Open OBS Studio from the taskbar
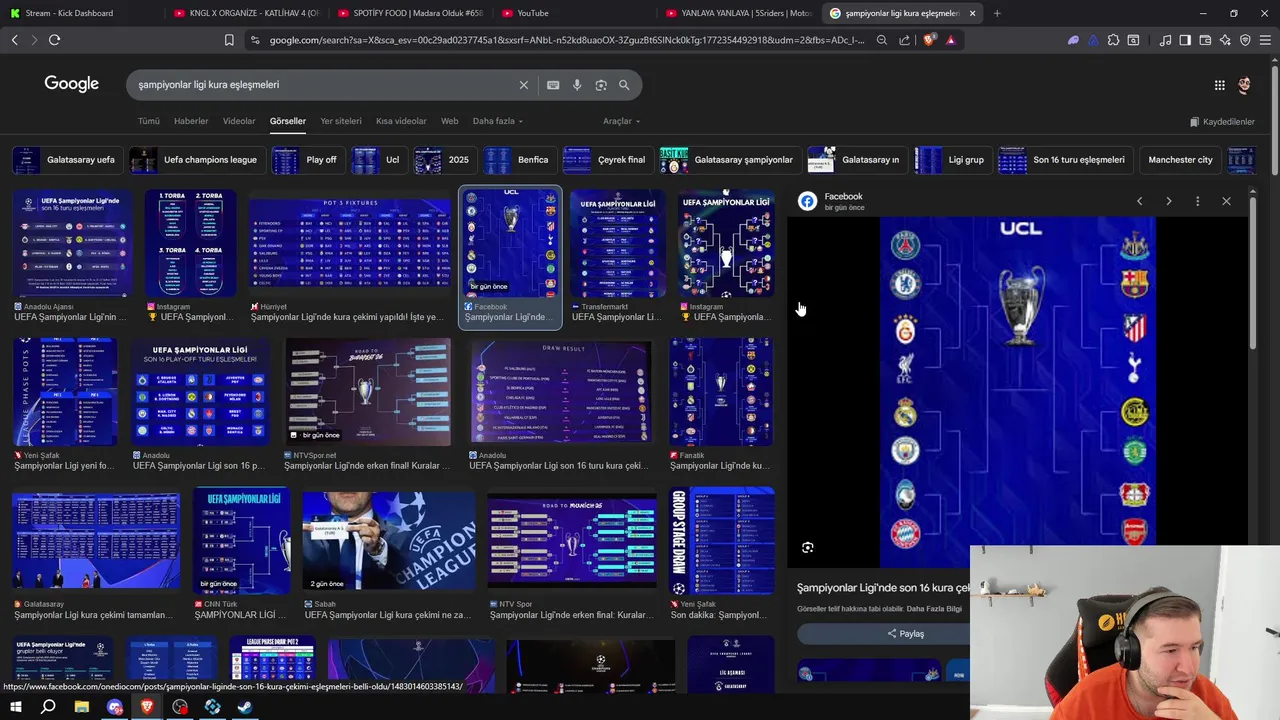This screenshot has height=720, width=1280. pos(180,707)
